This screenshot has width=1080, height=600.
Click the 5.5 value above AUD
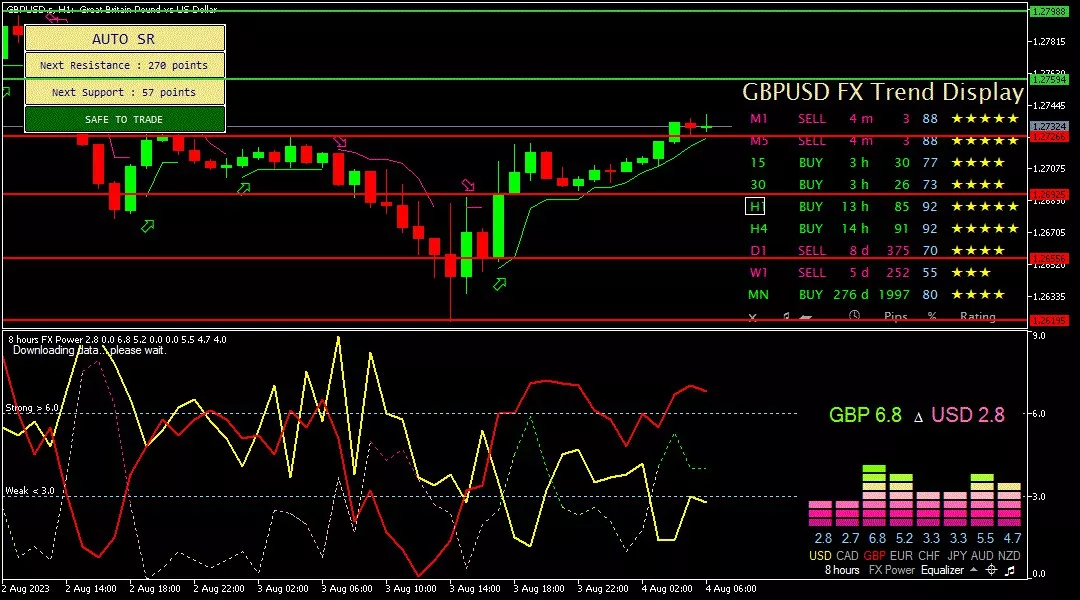tap(986, 539)
